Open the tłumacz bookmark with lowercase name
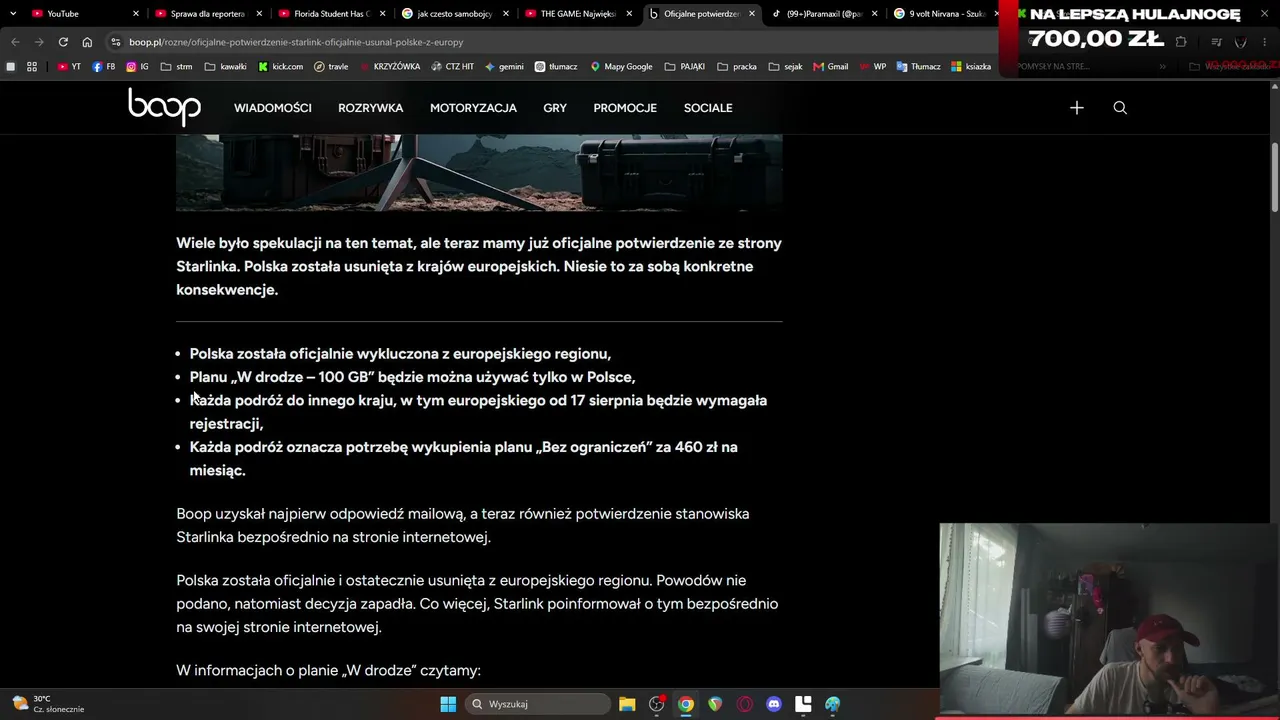The width and height of the screenshot is (1280, 720). click(x=556, y=67)
